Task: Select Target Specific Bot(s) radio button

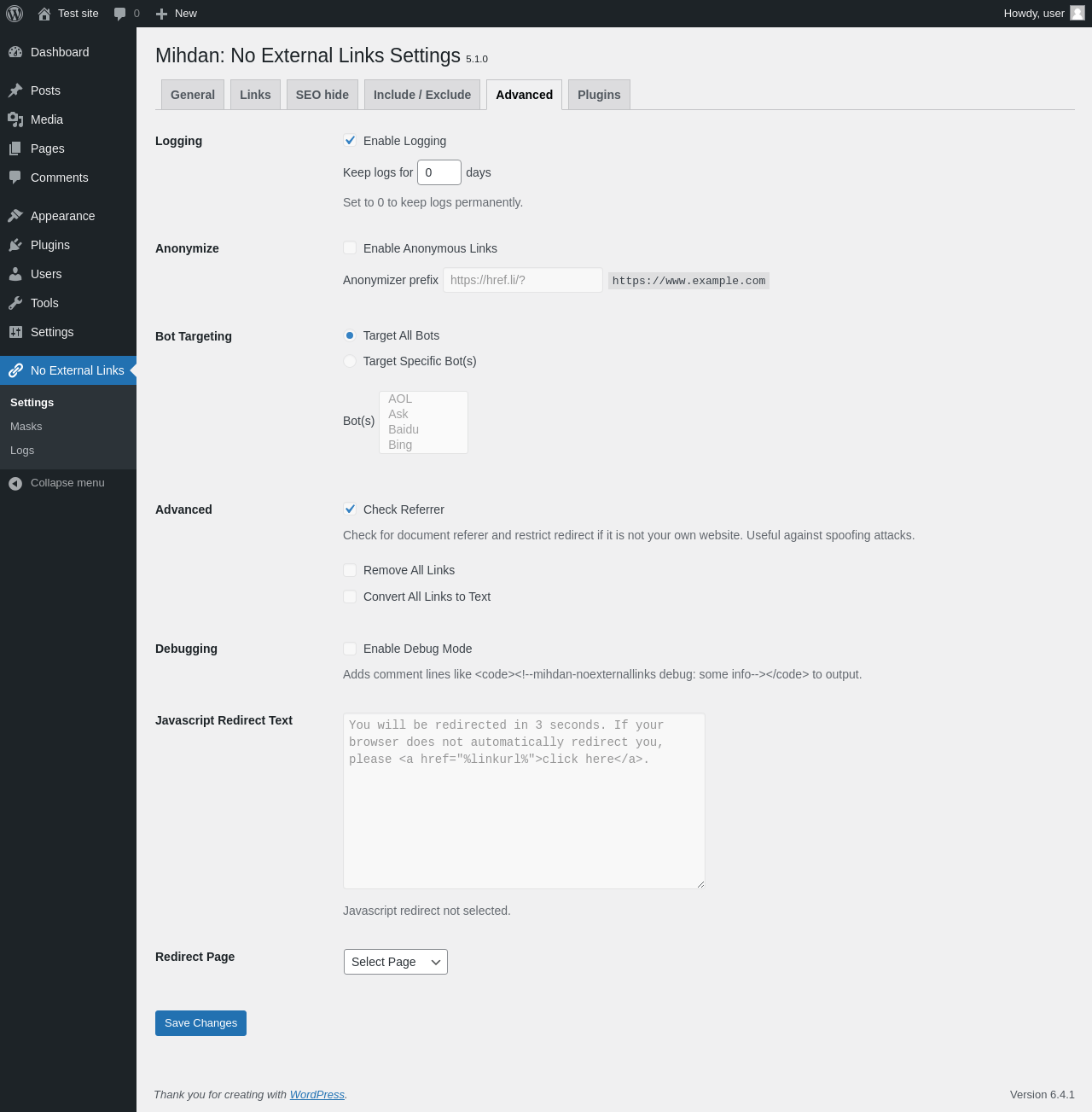Action: point(350,361)
